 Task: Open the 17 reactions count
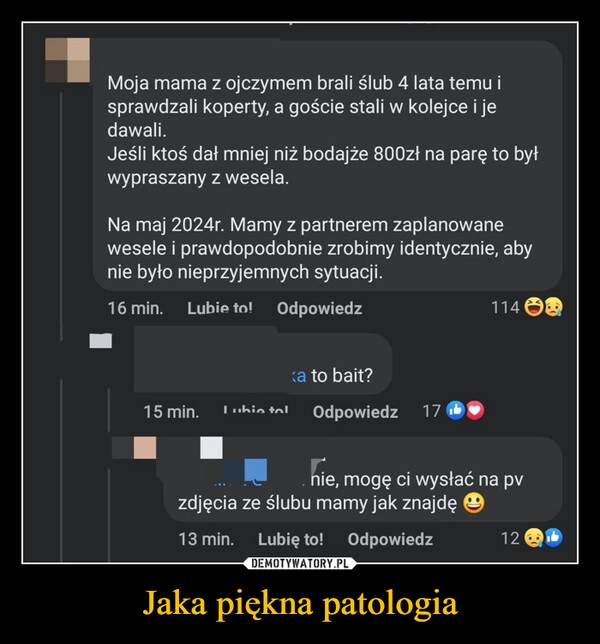coord(432,411)
